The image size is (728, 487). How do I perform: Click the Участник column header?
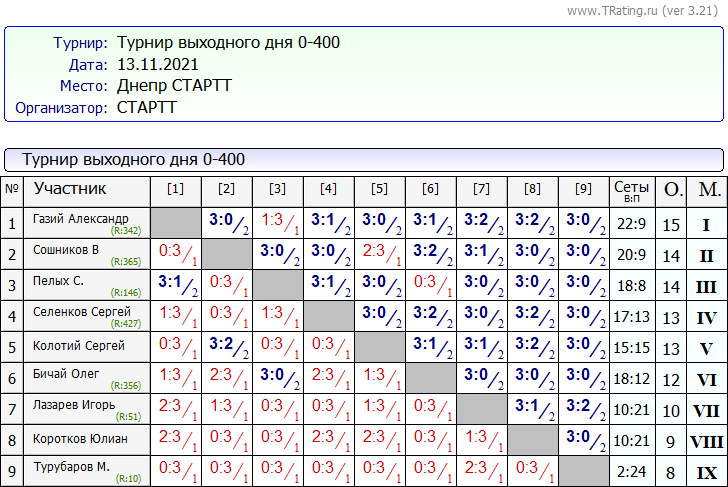pos(70,189)
